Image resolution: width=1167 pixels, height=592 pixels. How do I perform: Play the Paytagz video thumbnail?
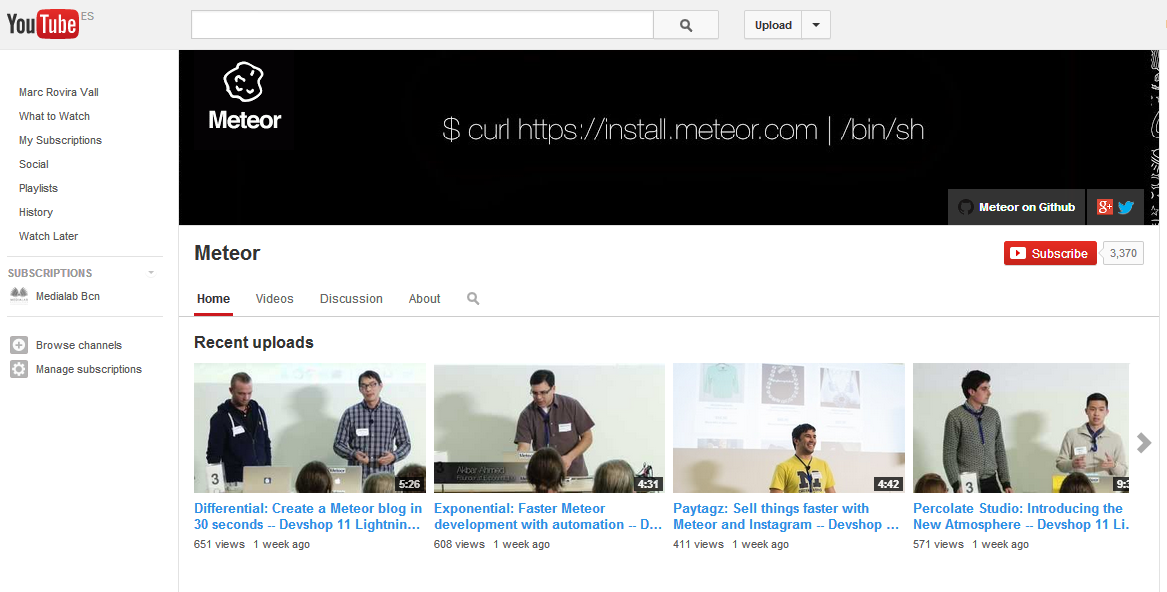tap(789, 428)
